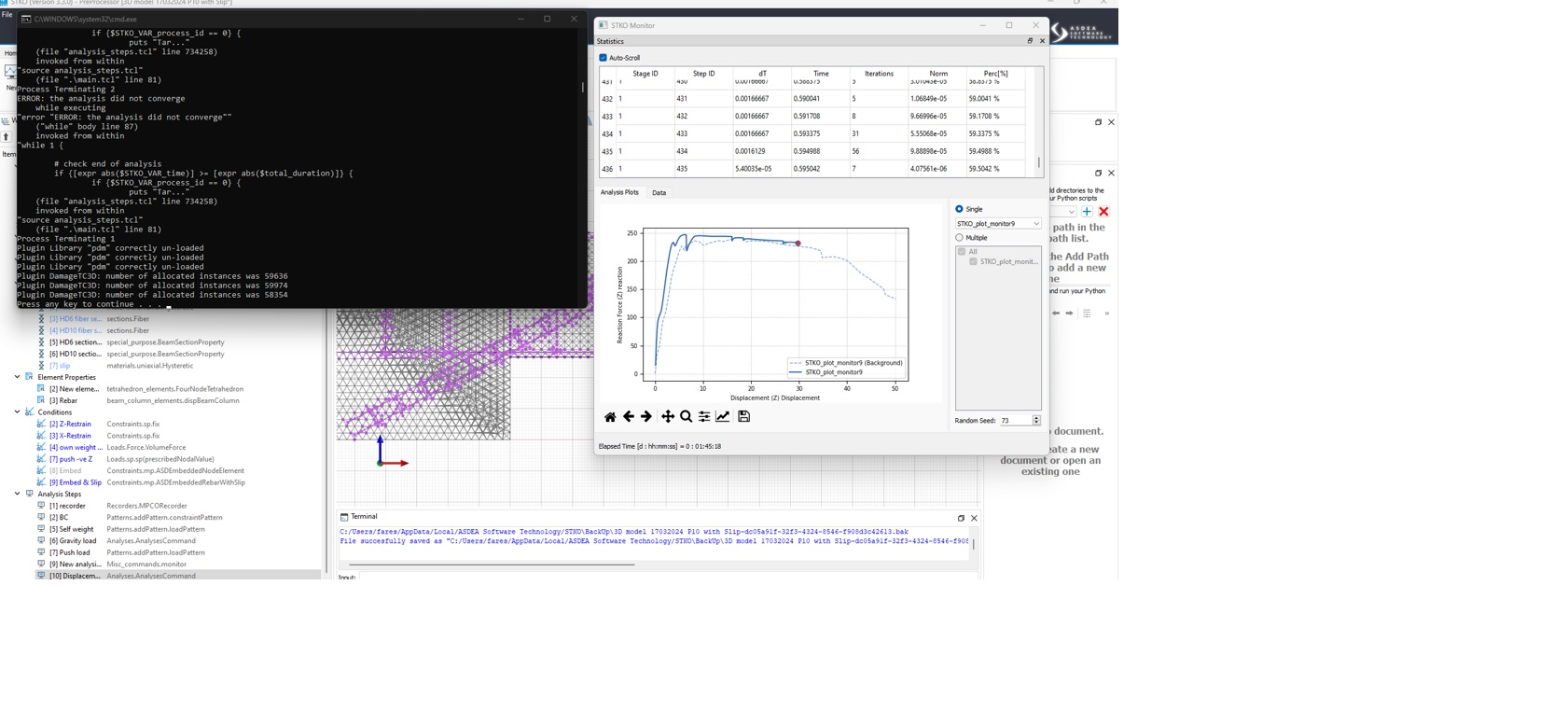Click the cmd.exe window title bar icon
Screen dimensions: 1568x725
pyautogui.click(x=26, y=19)
